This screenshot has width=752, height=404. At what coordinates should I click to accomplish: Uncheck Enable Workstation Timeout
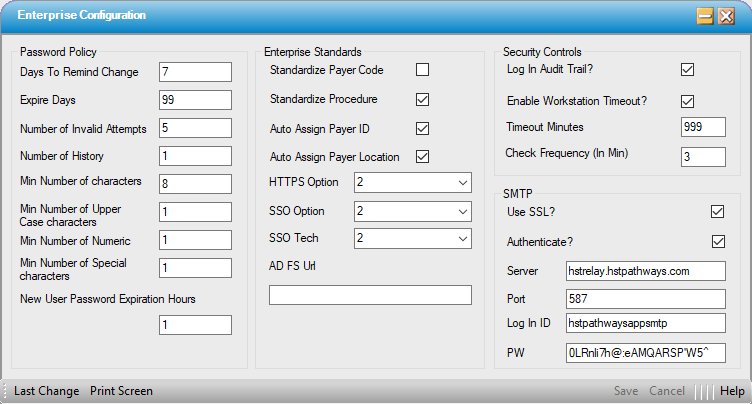[687, 100]
